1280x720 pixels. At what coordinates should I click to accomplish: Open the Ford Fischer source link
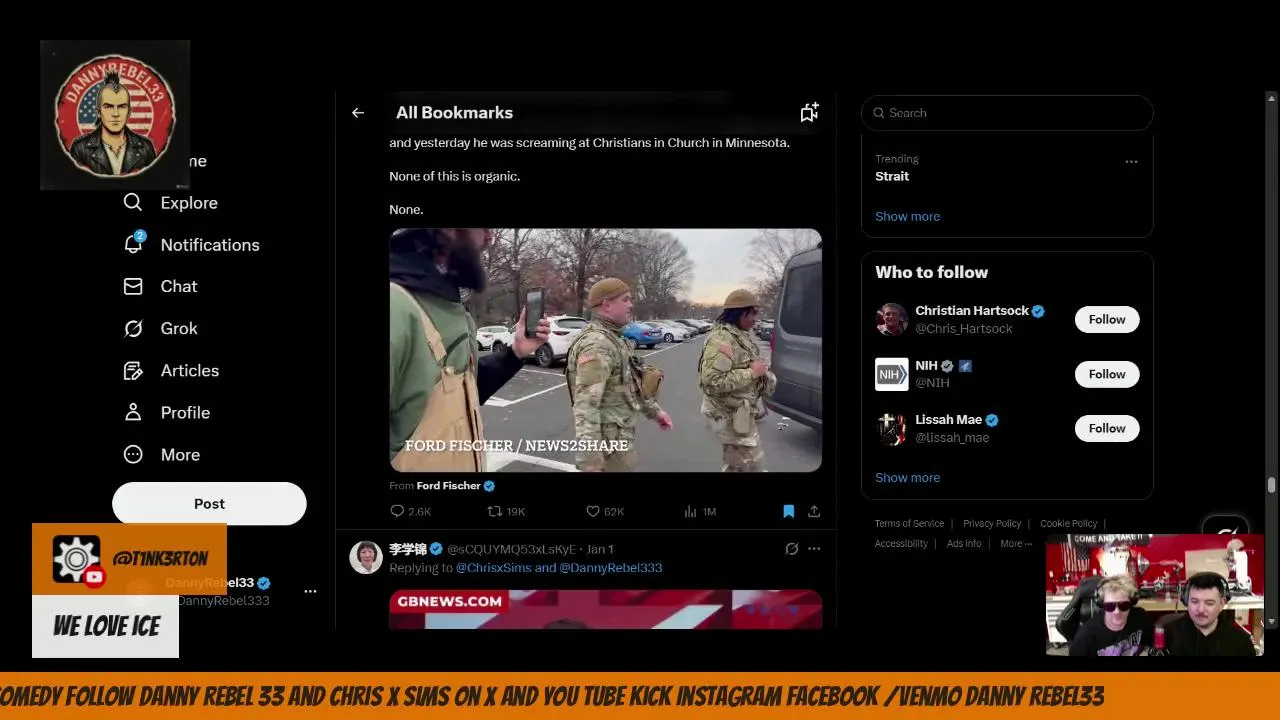click(449, 485)
